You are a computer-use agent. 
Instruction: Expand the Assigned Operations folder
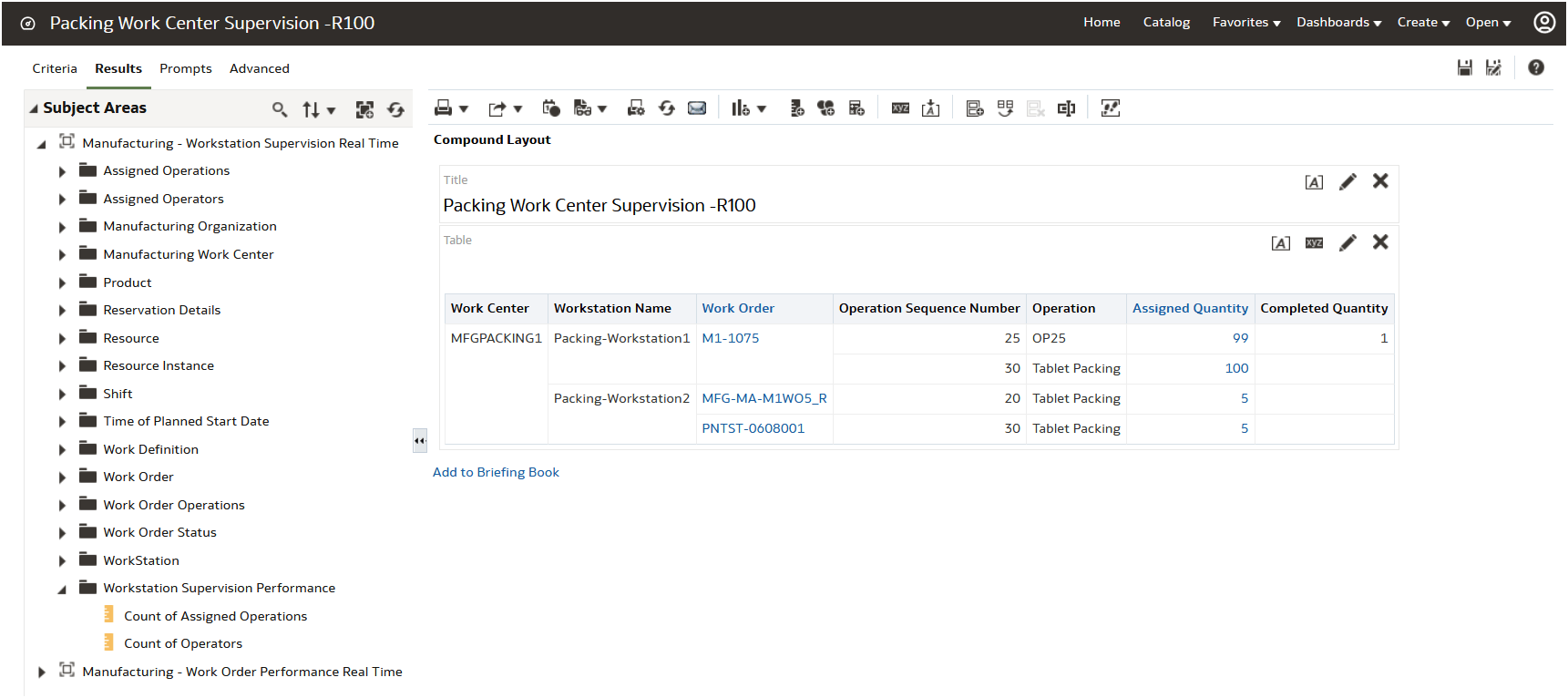(x=62, y=171)
